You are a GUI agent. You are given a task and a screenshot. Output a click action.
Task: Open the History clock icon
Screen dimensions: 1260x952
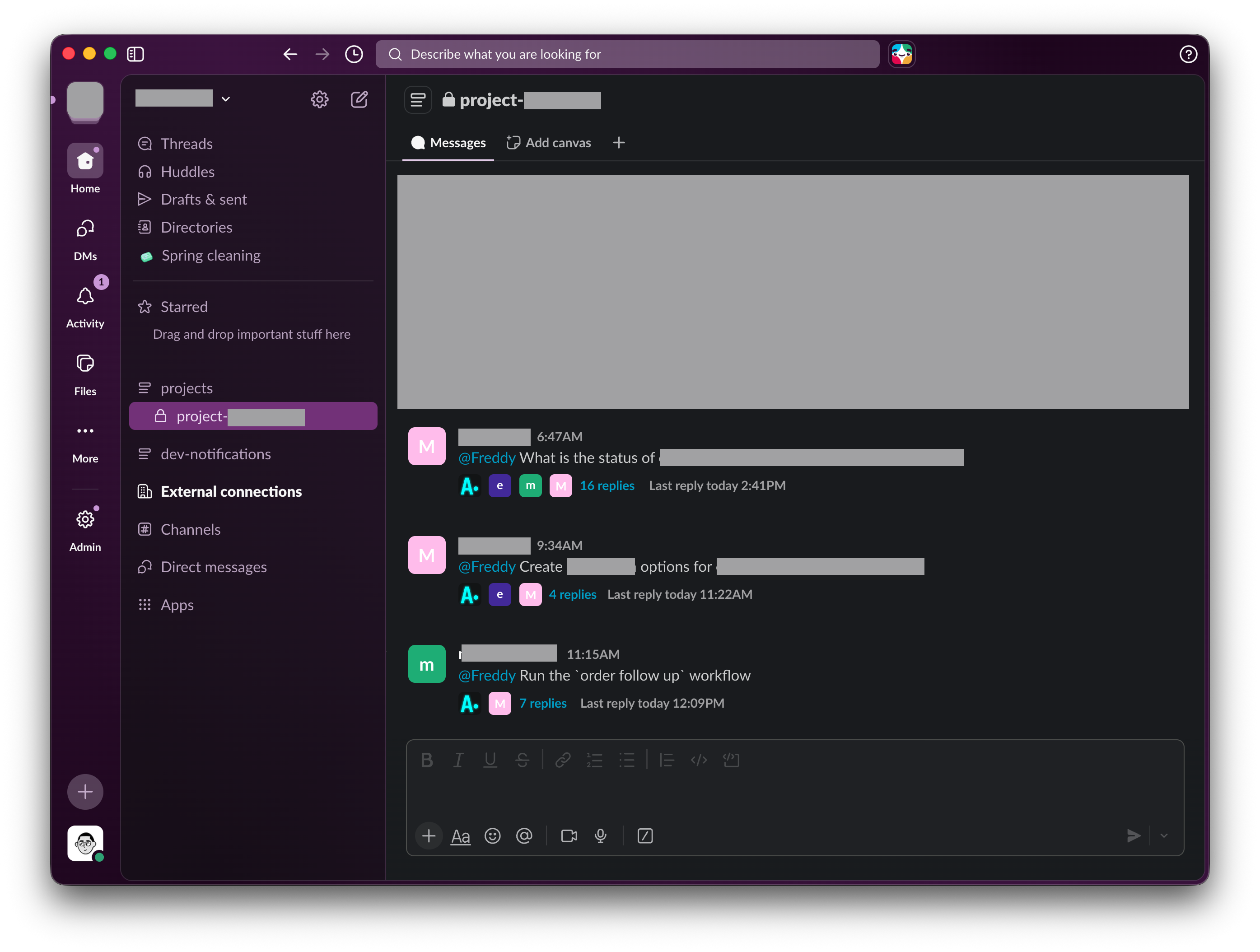point(354,54)
